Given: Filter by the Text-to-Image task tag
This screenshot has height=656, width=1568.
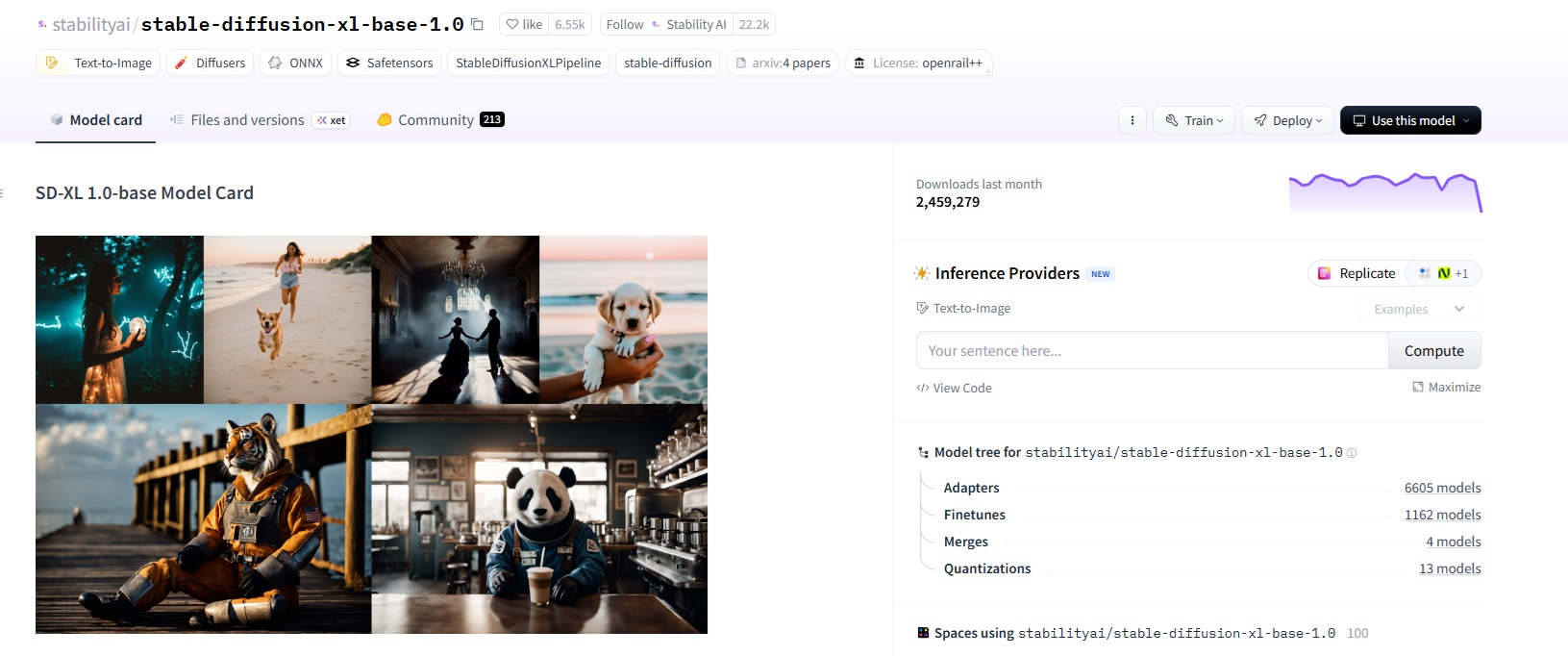Looking at the screenshot, I should pyautogui.click(x=97, y=63).
